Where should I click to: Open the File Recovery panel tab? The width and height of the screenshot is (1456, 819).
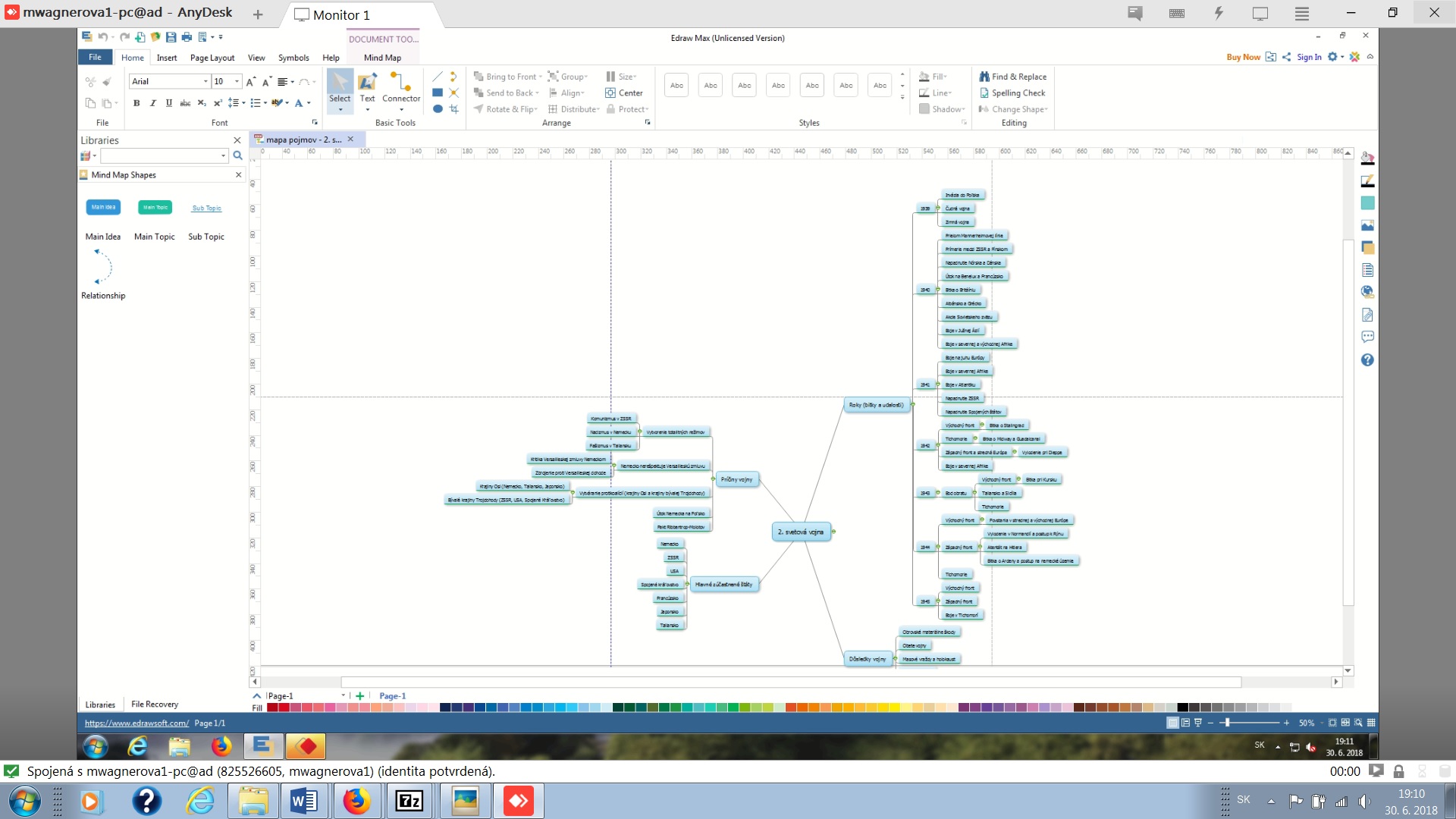point(155,704)
